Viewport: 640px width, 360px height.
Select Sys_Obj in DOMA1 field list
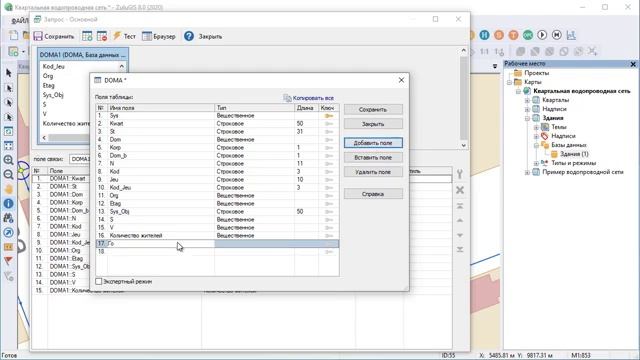(x=53, y=95)
